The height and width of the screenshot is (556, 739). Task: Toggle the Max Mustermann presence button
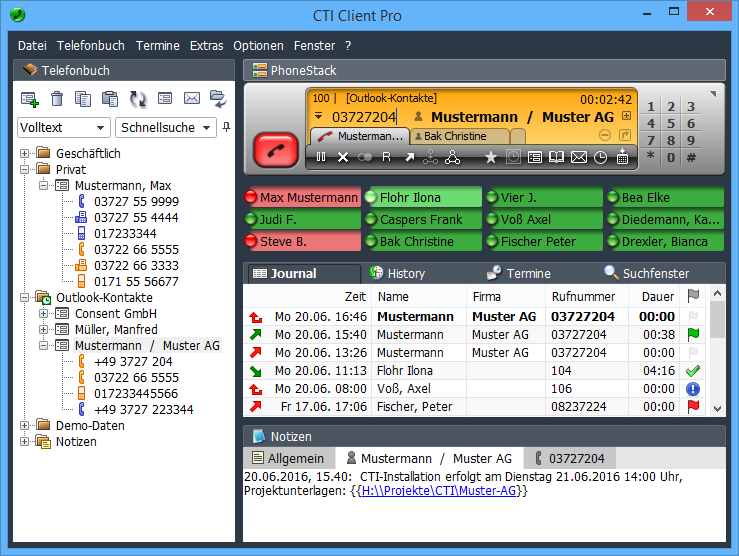coord(302,198)
